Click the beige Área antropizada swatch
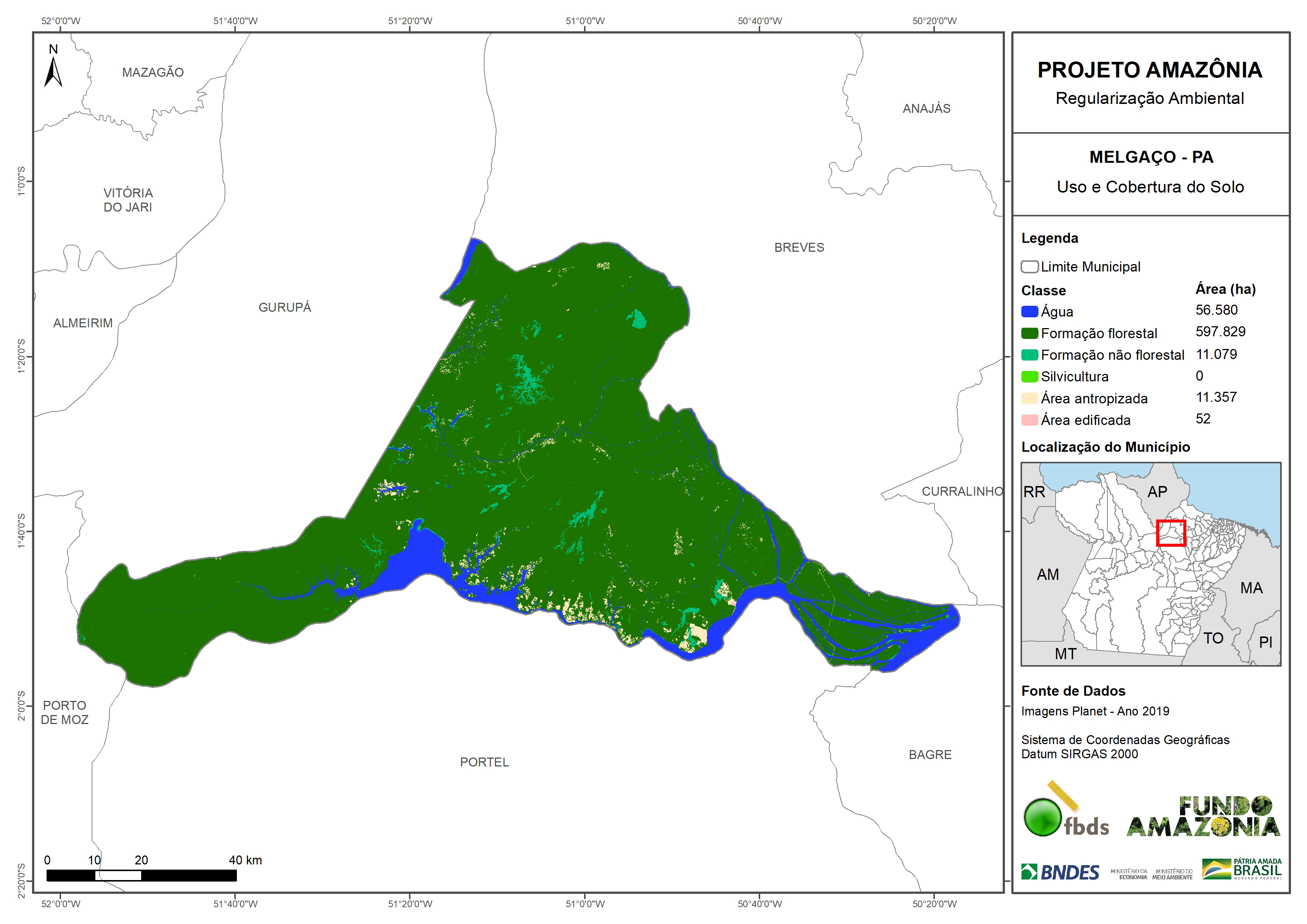1307x924 pixels. pyautogui.click(x=1029, y=399)
